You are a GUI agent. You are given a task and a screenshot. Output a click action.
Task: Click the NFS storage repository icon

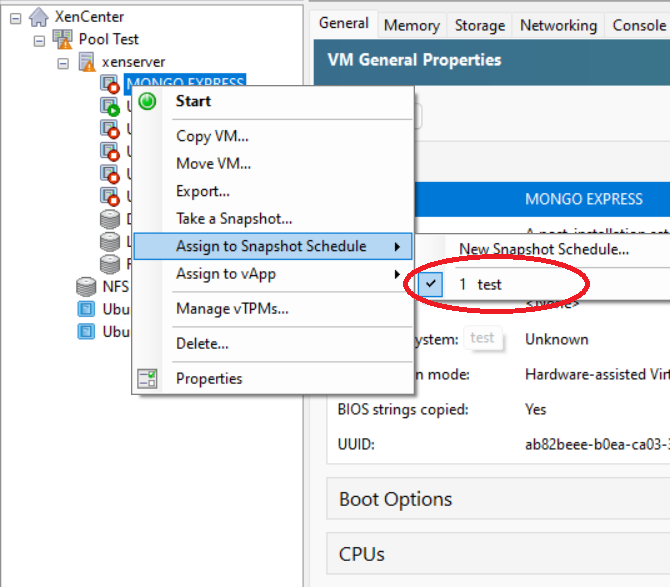(x=86, y=287)
